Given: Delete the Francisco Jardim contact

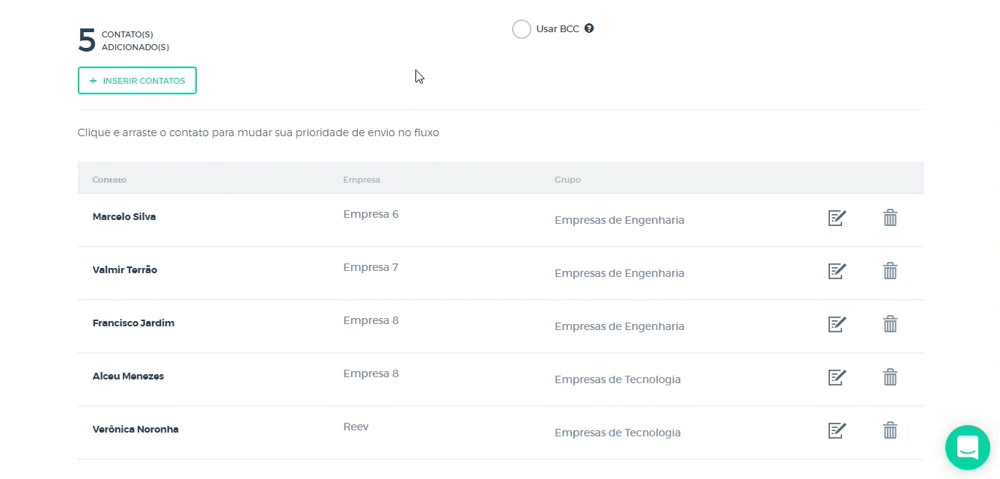Looking at the screenshot, I should coord(890,324).
